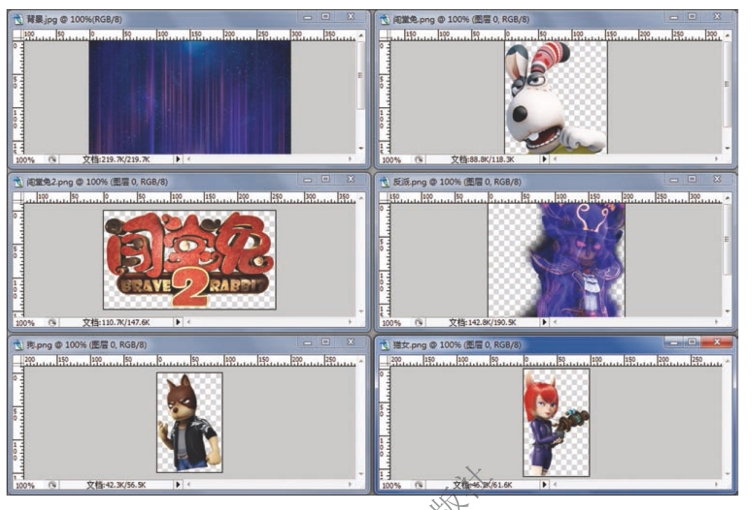Viewport: 752px width, 510px height.
Task: Click the status bar icon in 狗.png window
Action: (x=53, y=485)
